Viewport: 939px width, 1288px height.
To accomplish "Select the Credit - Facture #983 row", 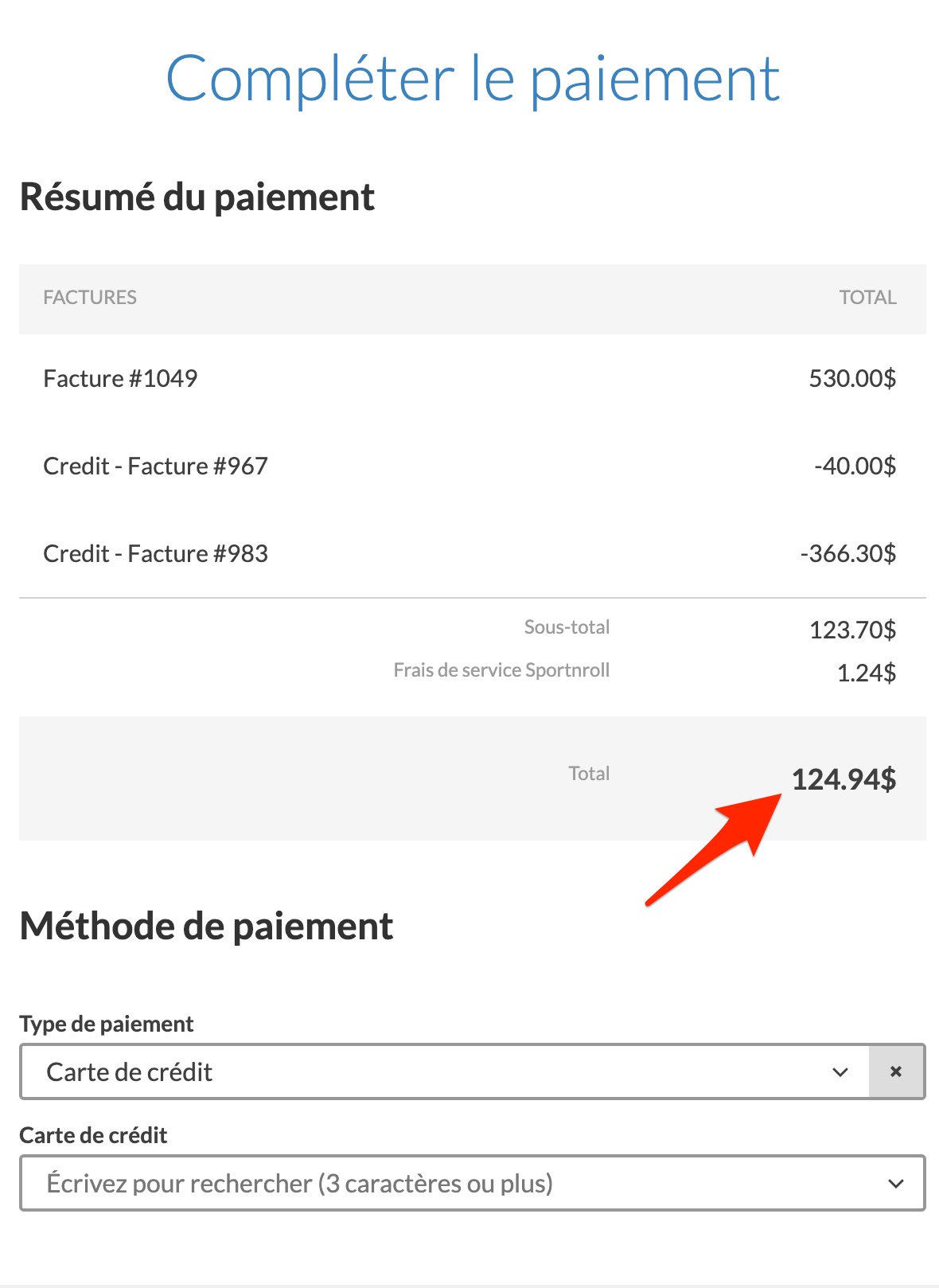I will coord(155,553).
